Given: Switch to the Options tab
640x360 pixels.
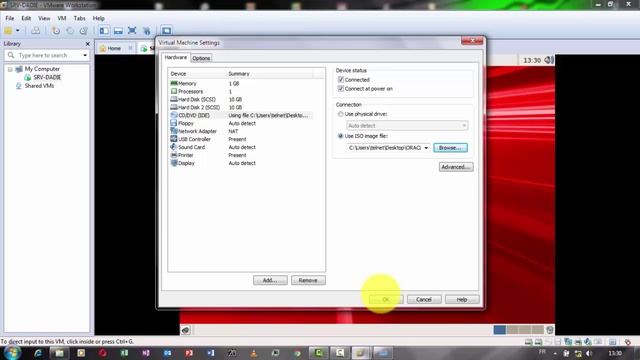Looking at the screenshot, I should pos(201,58).
